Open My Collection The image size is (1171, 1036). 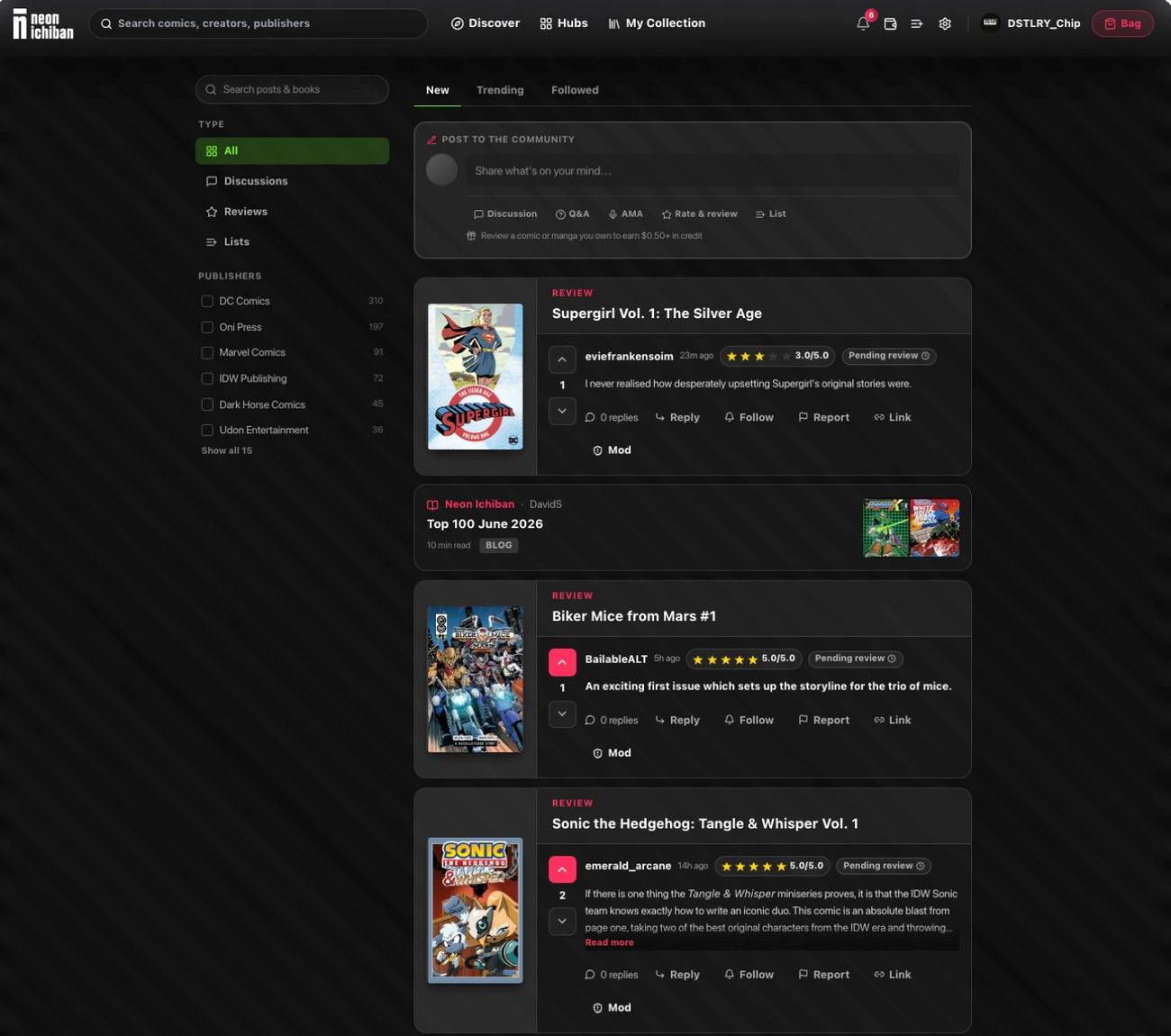point(657,23)
